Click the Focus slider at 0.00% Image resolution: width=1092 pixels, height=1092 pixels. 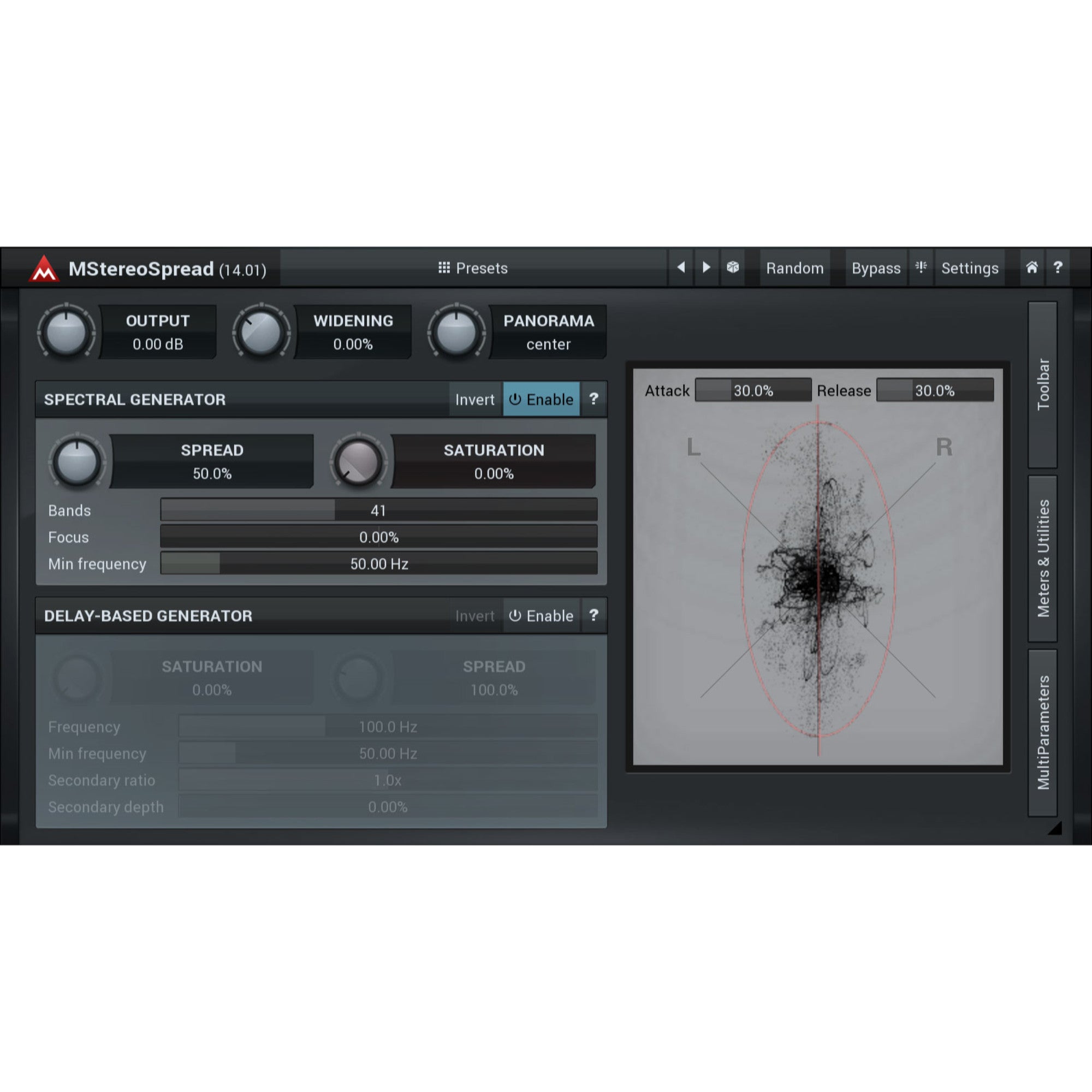coord(379,536)
